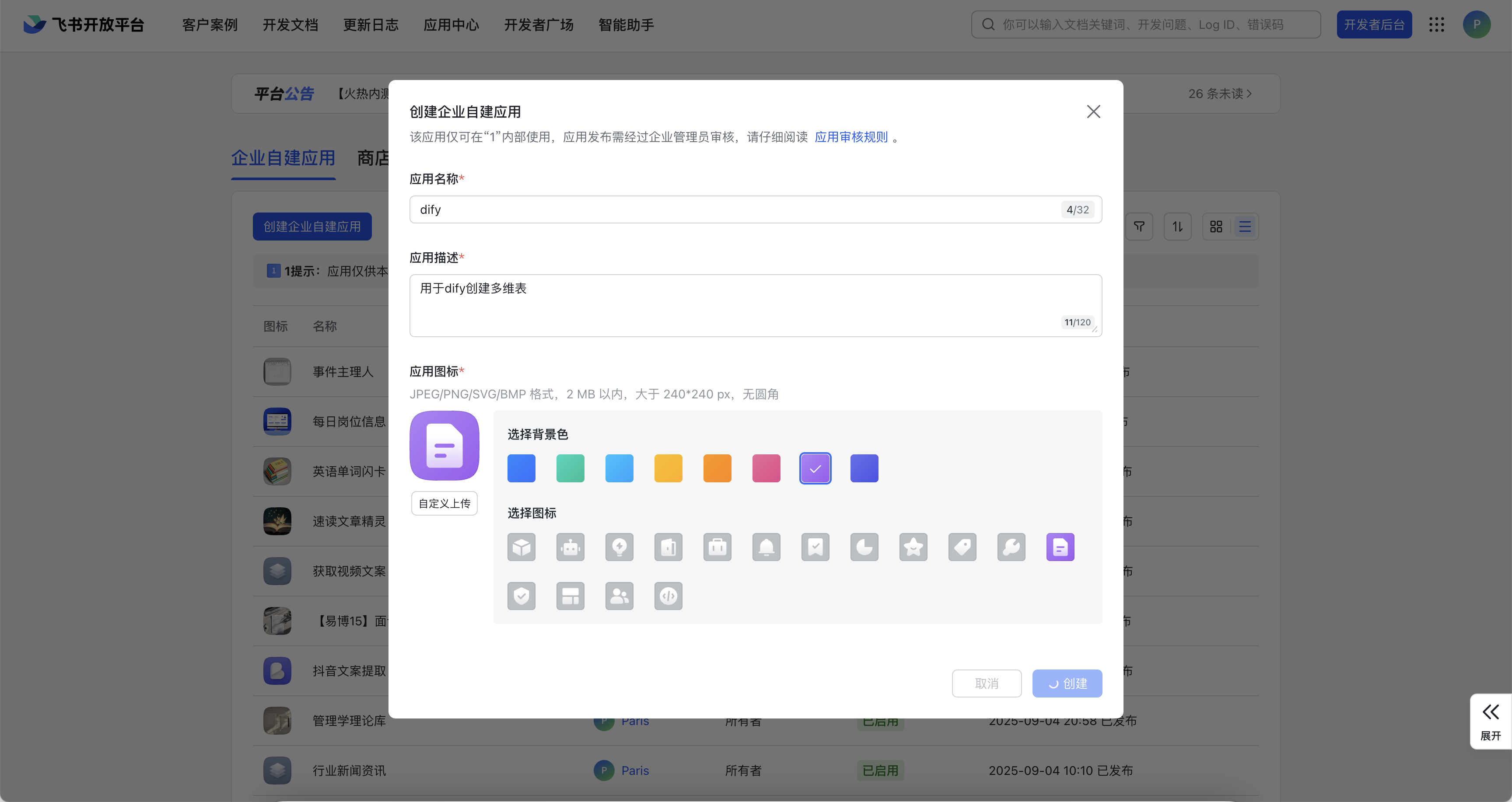Viewport: 1512px width, 802px height.
Task: Pick the code brackets icon
Action: (668, 596)
